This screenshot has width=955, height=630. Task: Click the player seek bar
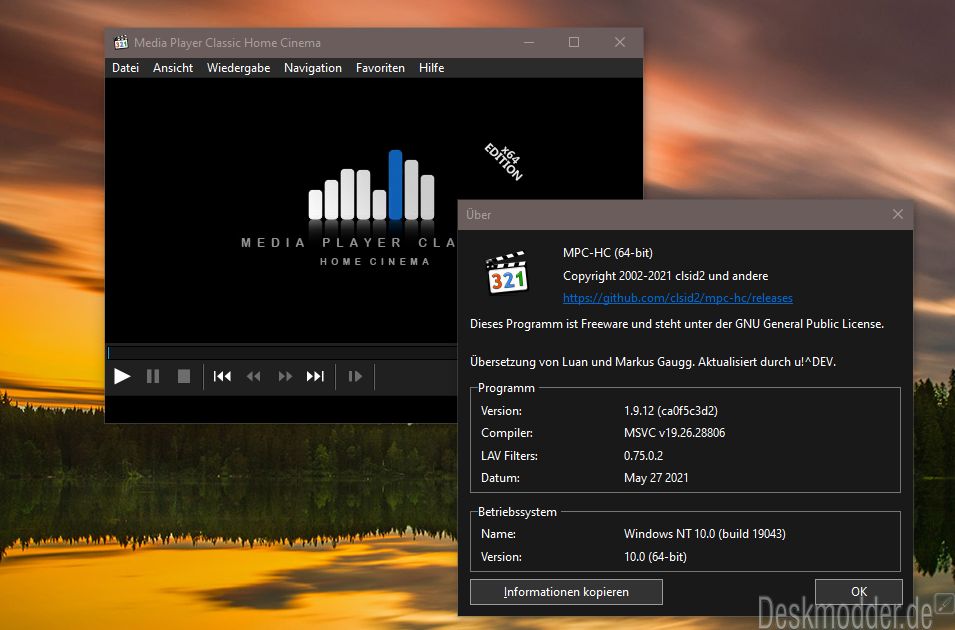point(282,353)
